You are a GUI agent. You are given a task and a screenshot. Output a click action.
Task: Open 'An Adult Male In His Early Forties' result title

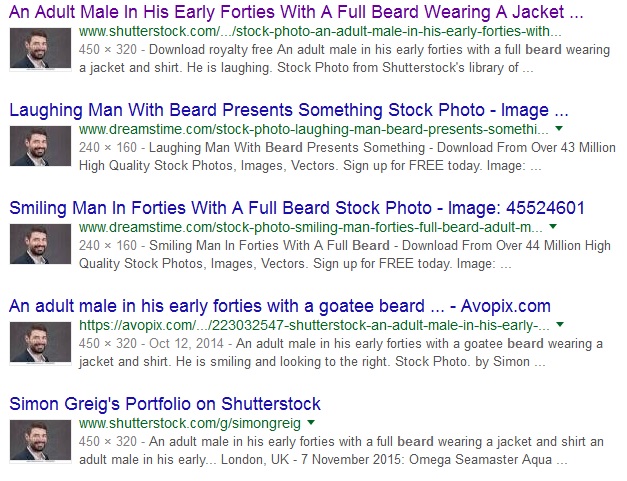(x=296, y=12)
